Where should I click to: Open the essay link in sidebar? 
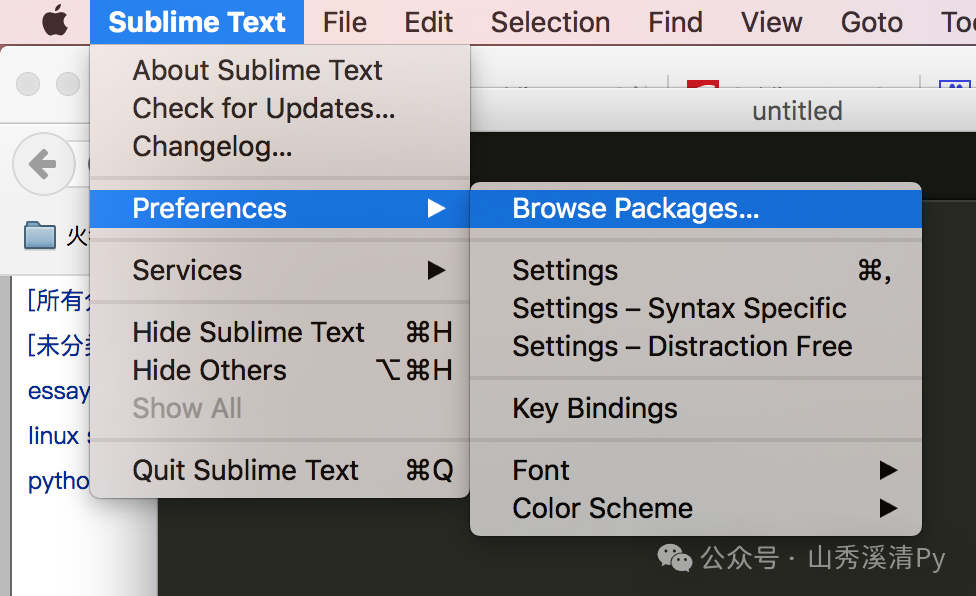pyautogui.click(x=59, y=391)
